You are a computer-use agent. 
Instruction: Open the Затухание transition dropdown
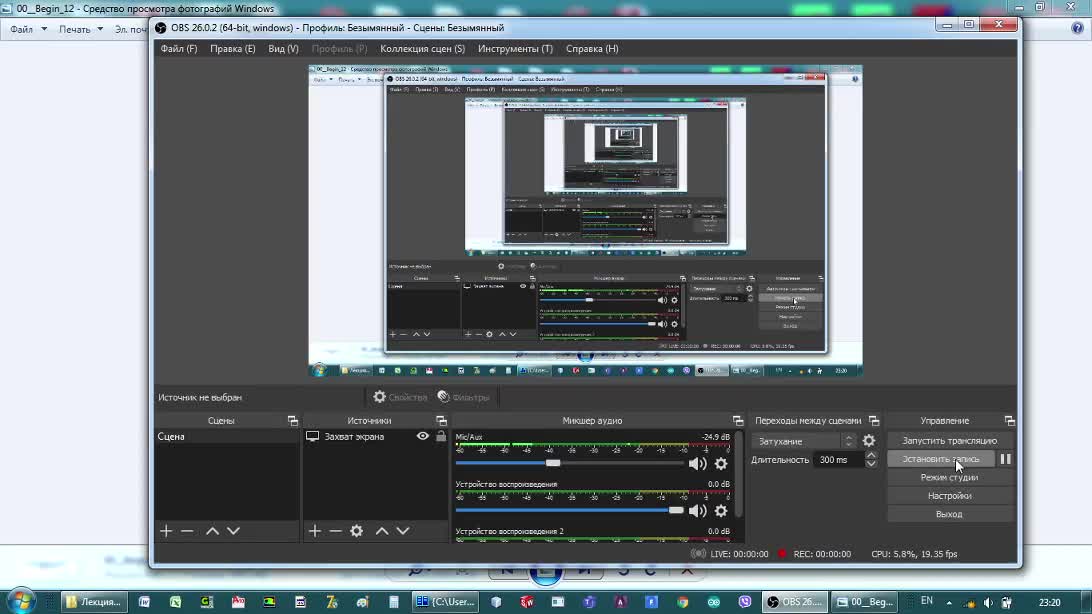pyautogui.click(x=804, y=441)
